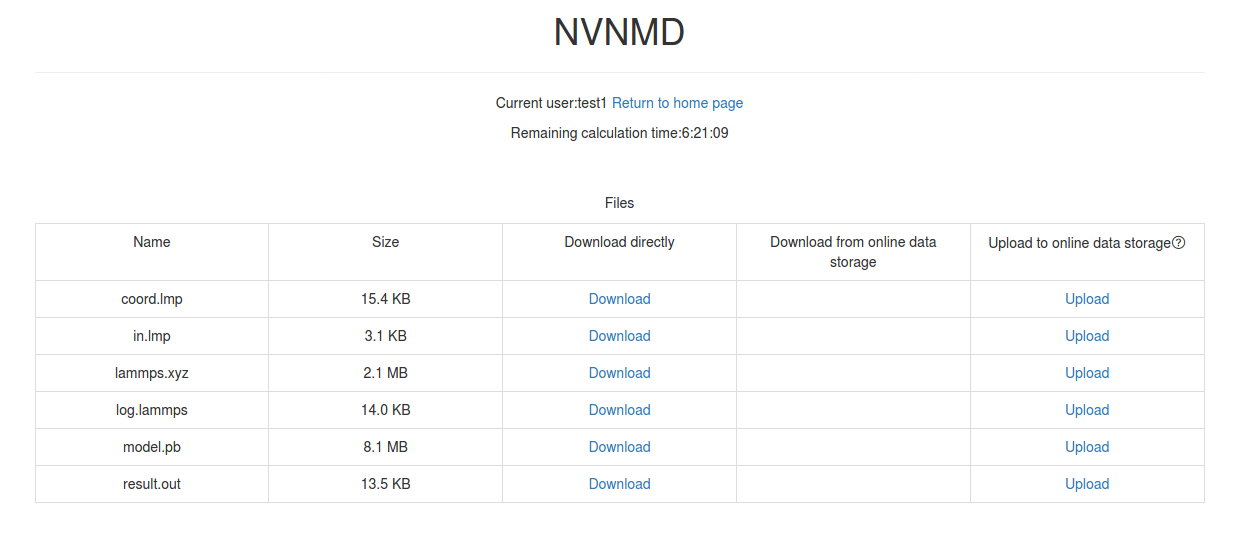Upload model.pb to online data storage

pyautogui.click(x=1087, y=447)
